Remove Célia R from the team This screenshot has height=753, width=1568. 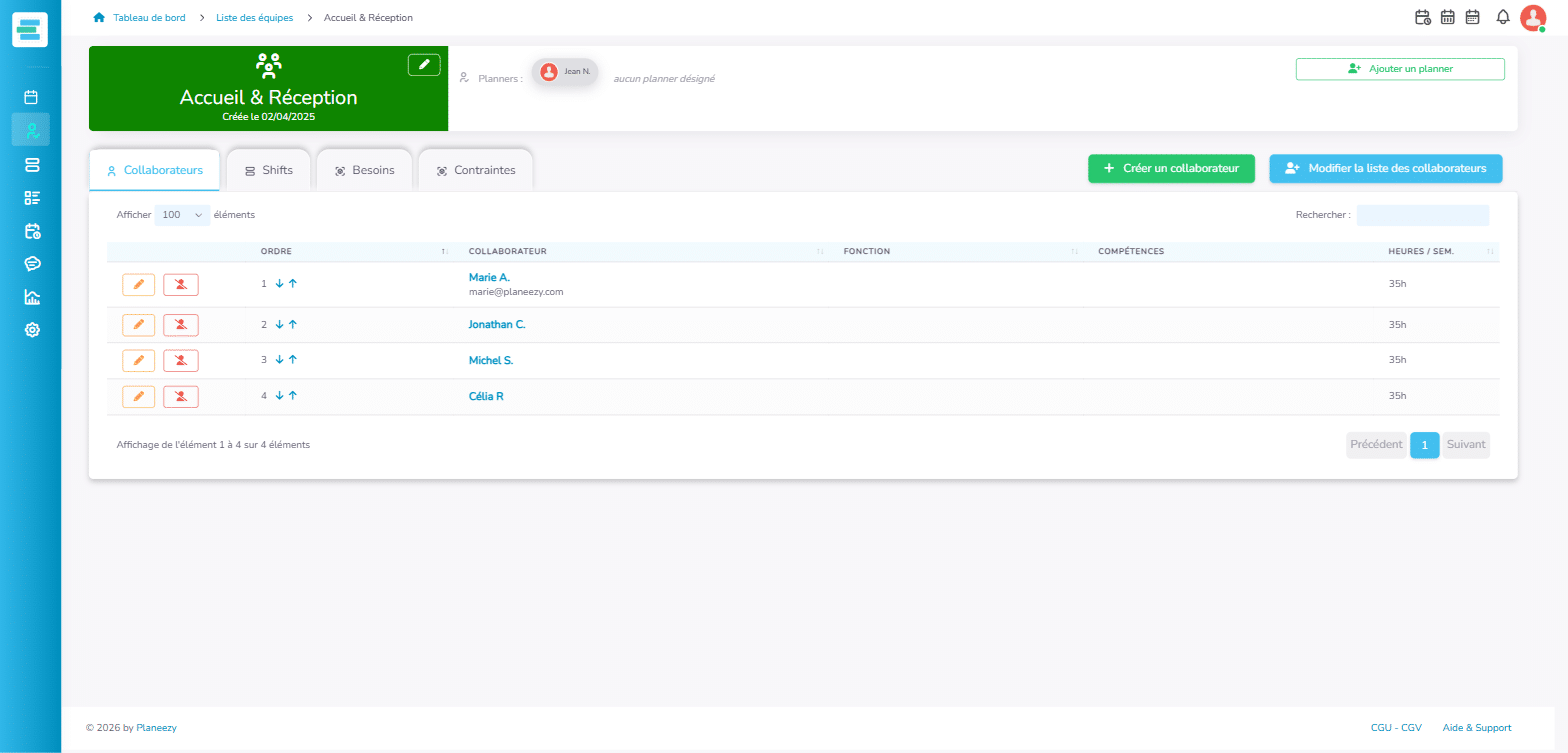[x=181, y=396]
